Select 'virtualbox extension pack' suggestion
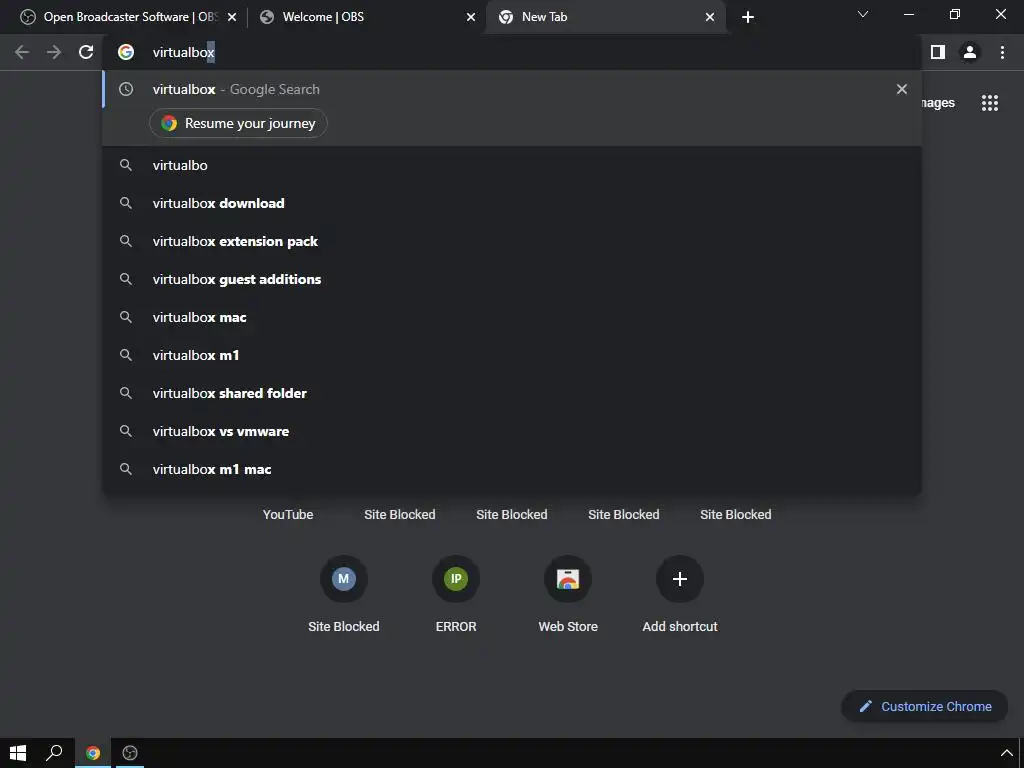The width and height of the screenshot is (1024, 768). point(512,241)
